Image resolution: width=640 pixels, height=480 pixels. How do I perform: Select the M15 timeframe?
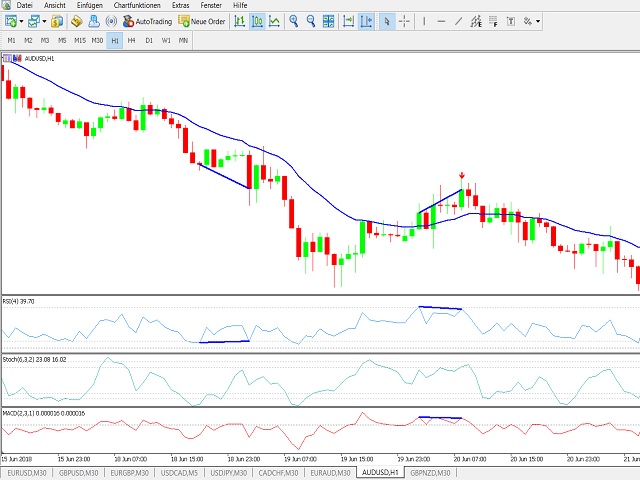[x=78, y=40]
